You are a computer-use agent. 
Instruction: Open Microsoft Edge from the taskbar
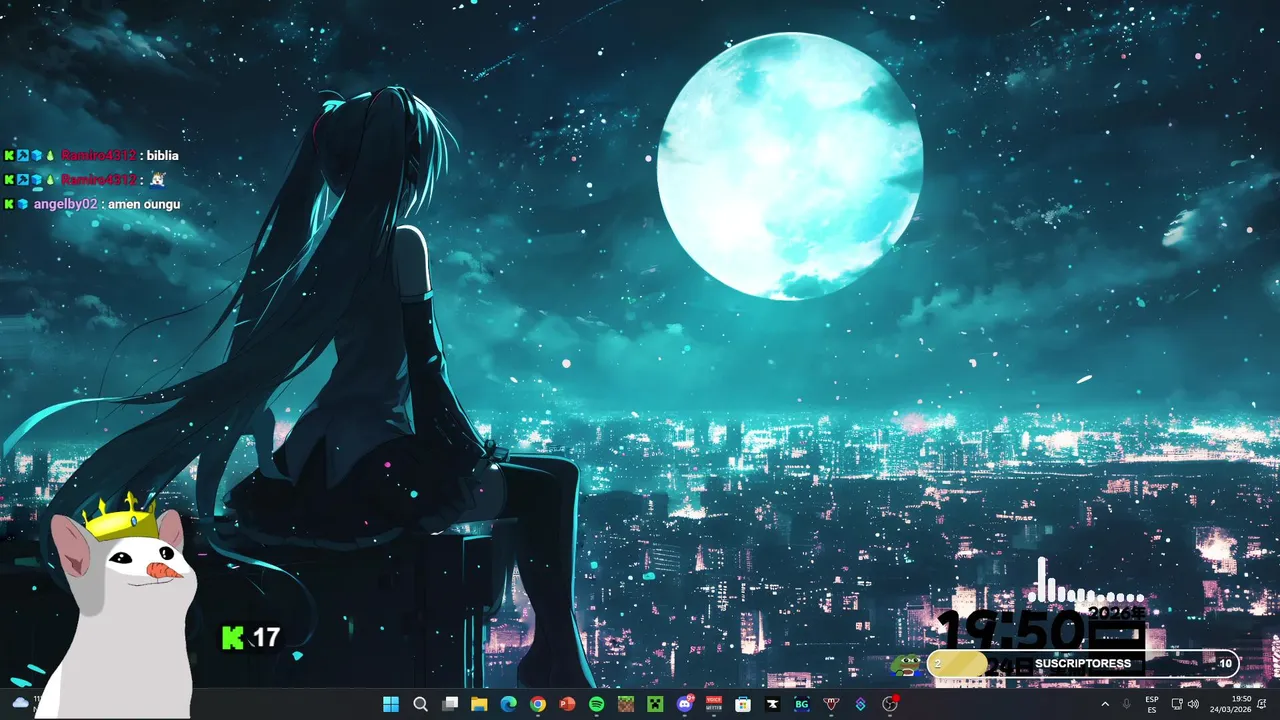(x=508, y=704)
